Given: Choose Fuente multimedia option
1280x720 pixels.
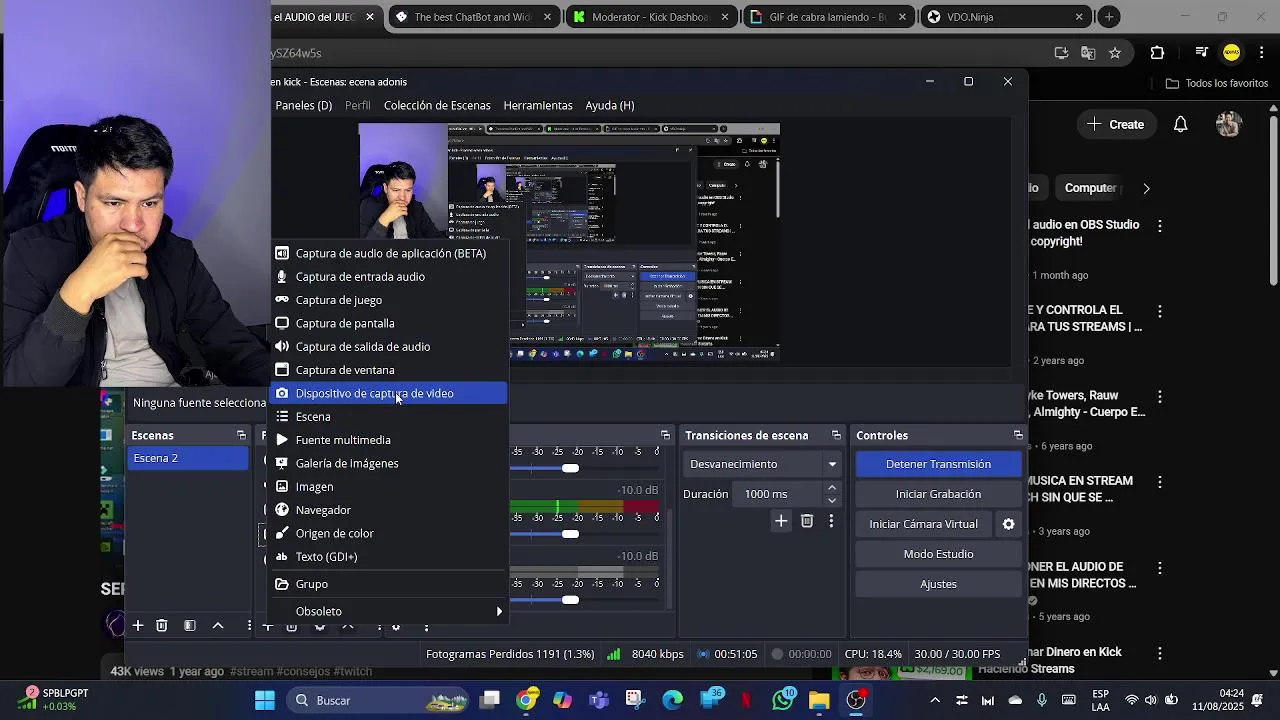Looking at the screenshot, I should (x=390, y=440).
